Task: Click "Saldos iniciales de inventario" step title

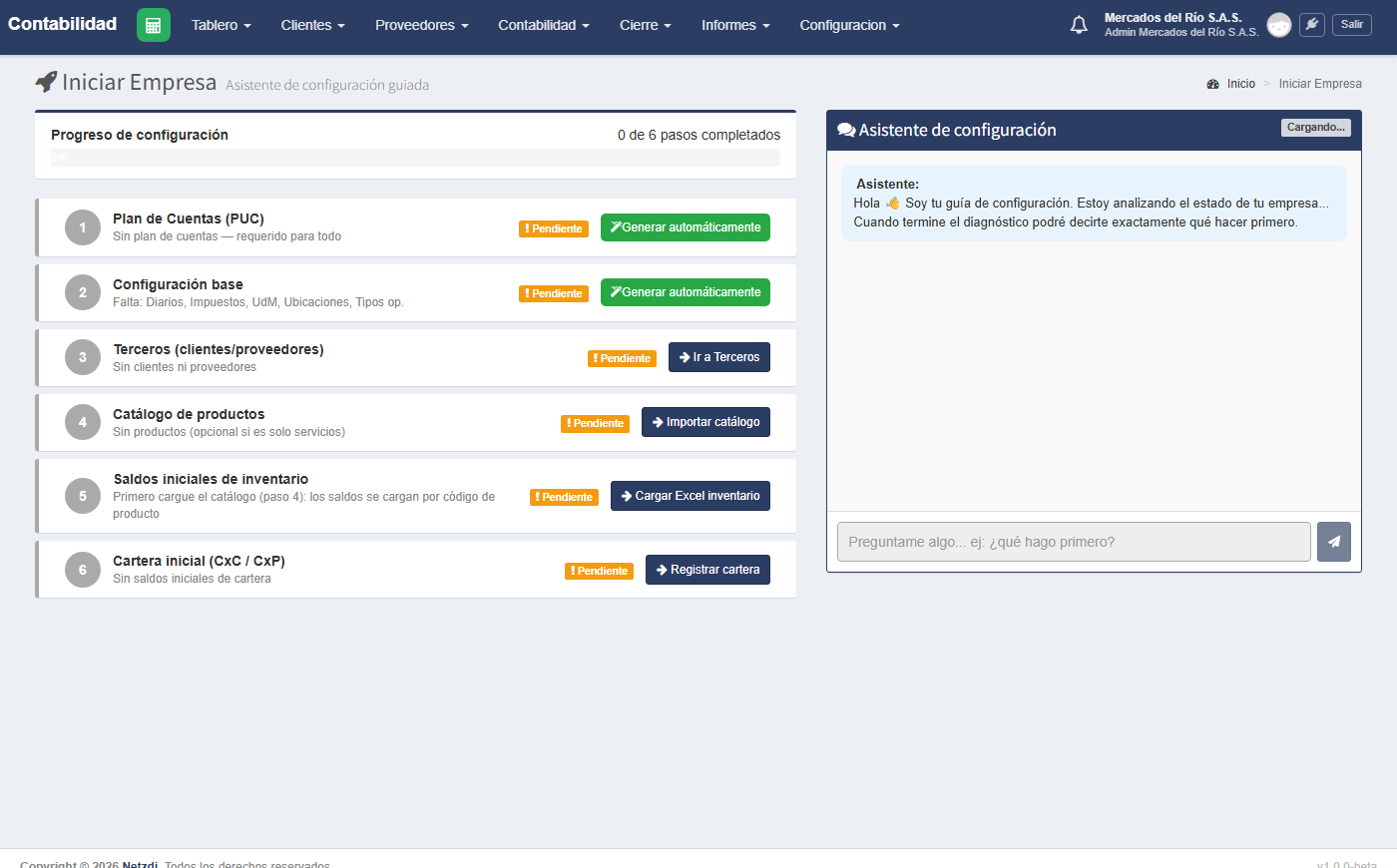Action: (211, 479)
